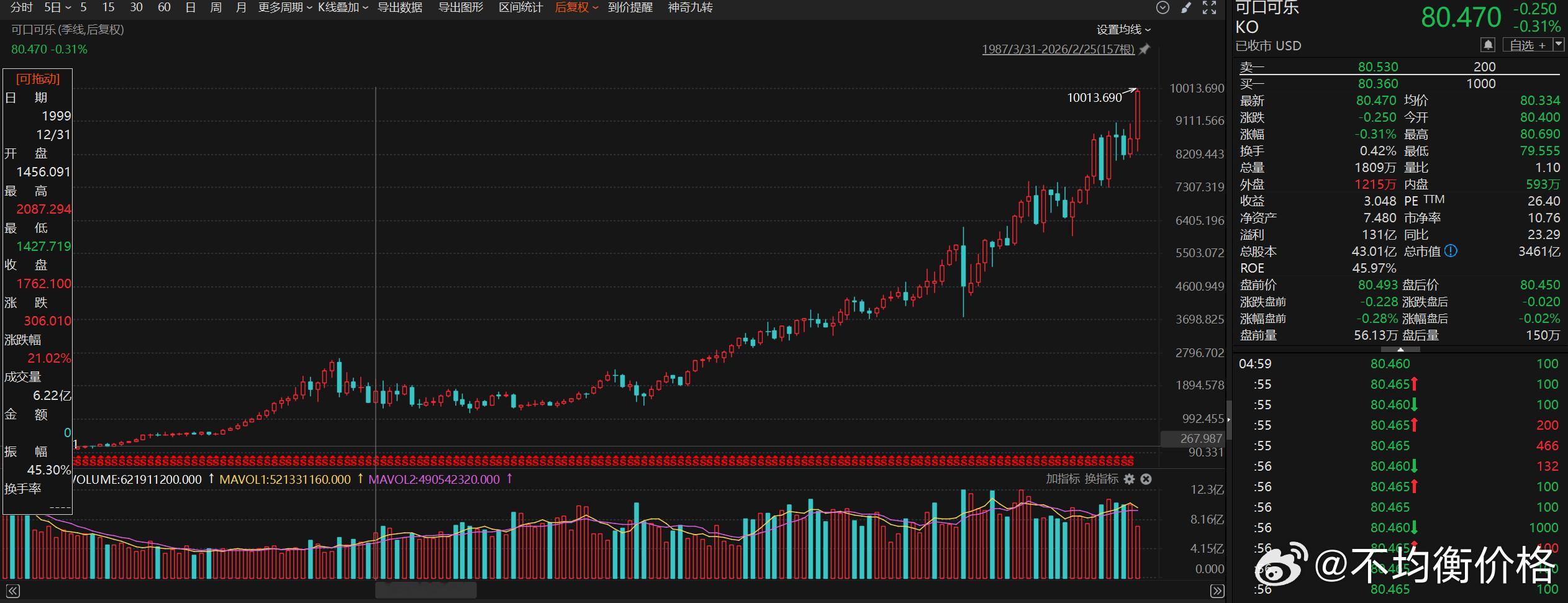Click the 10013.690 high price annotation
Image resolution: width=1568 pixels, height=603 pixels.
point(1094,97)
